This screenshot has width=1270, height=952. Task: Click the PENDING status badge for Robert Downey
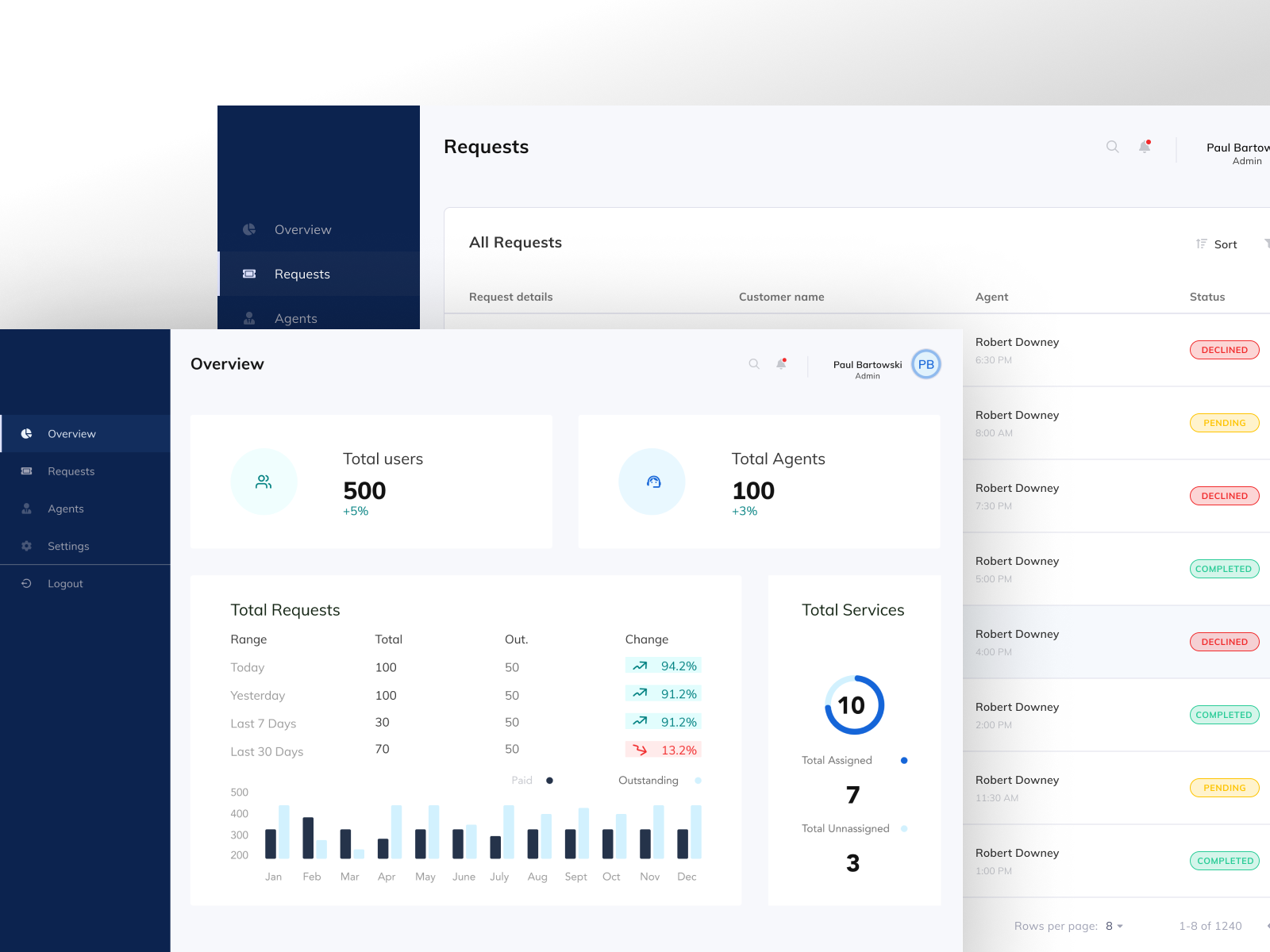(1224, 423)
